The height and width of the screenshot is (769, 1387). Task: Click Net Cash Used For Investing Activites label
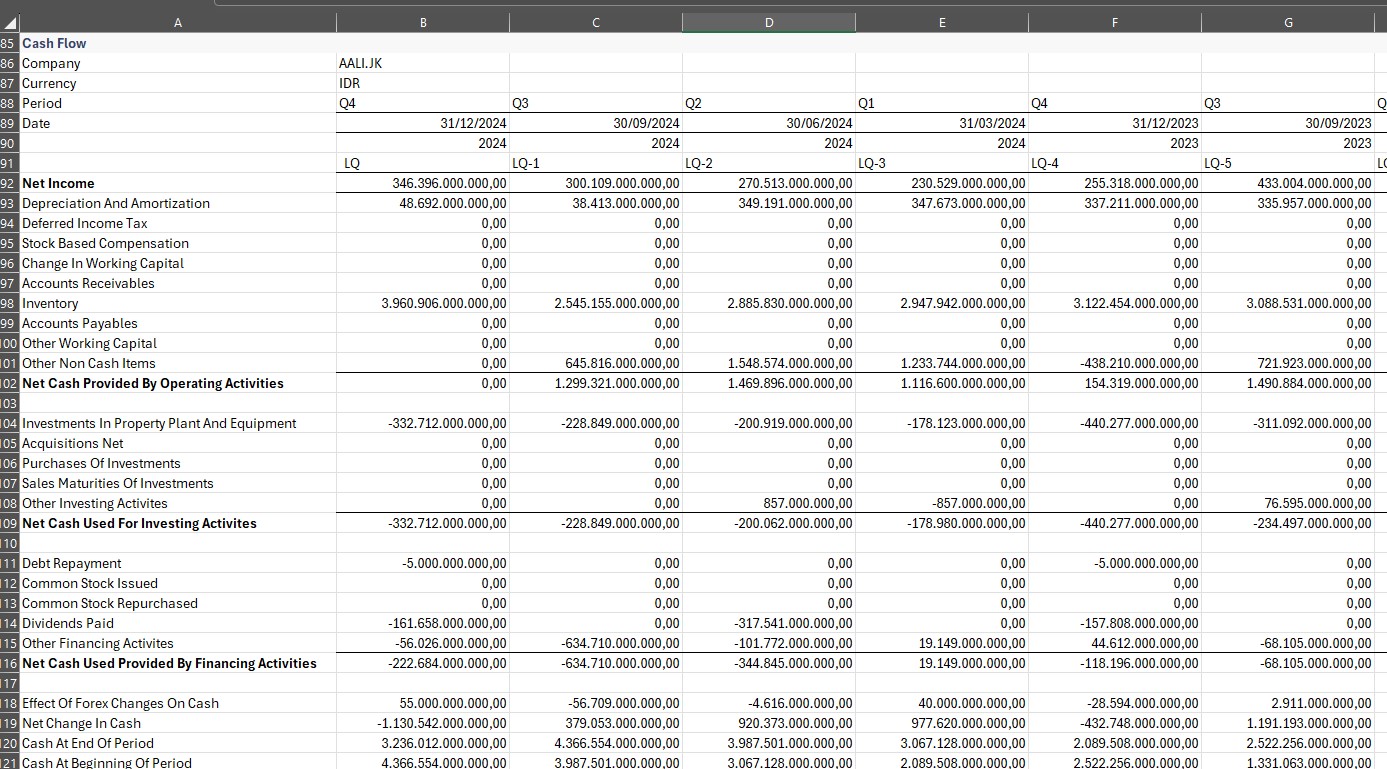coord(139,523)
